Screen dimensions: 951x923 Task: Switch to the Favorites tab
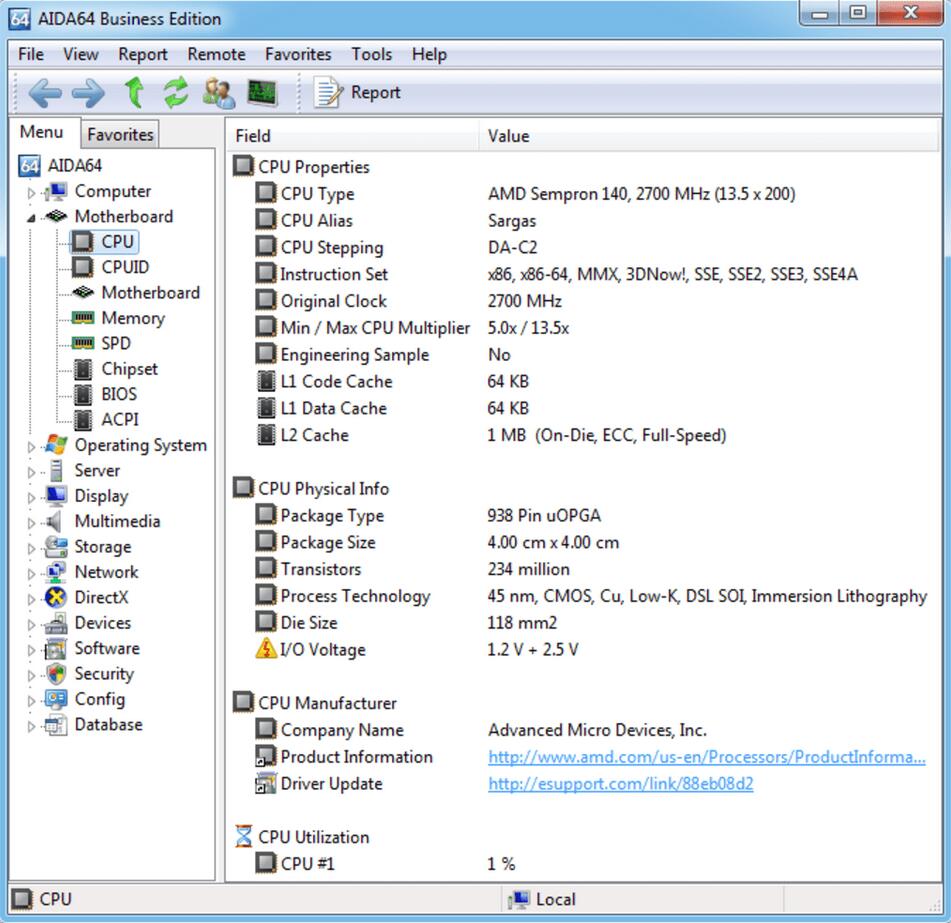(120, 134)
